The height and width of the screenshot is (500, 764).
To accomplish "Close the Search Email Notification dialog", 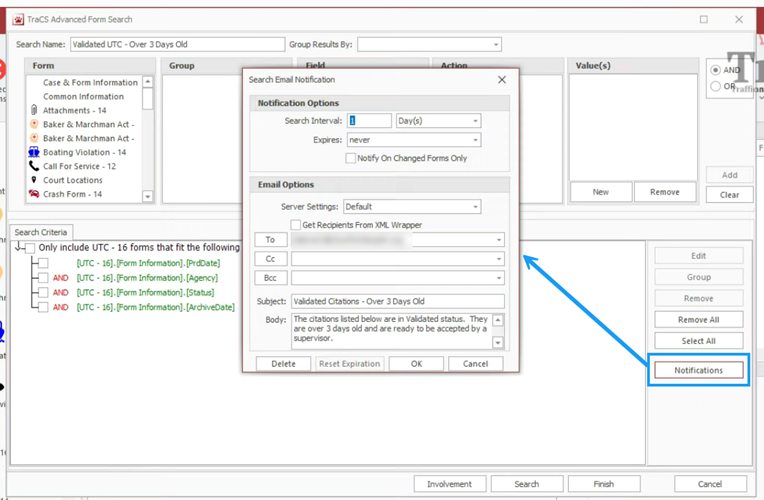I will point(501,79).
